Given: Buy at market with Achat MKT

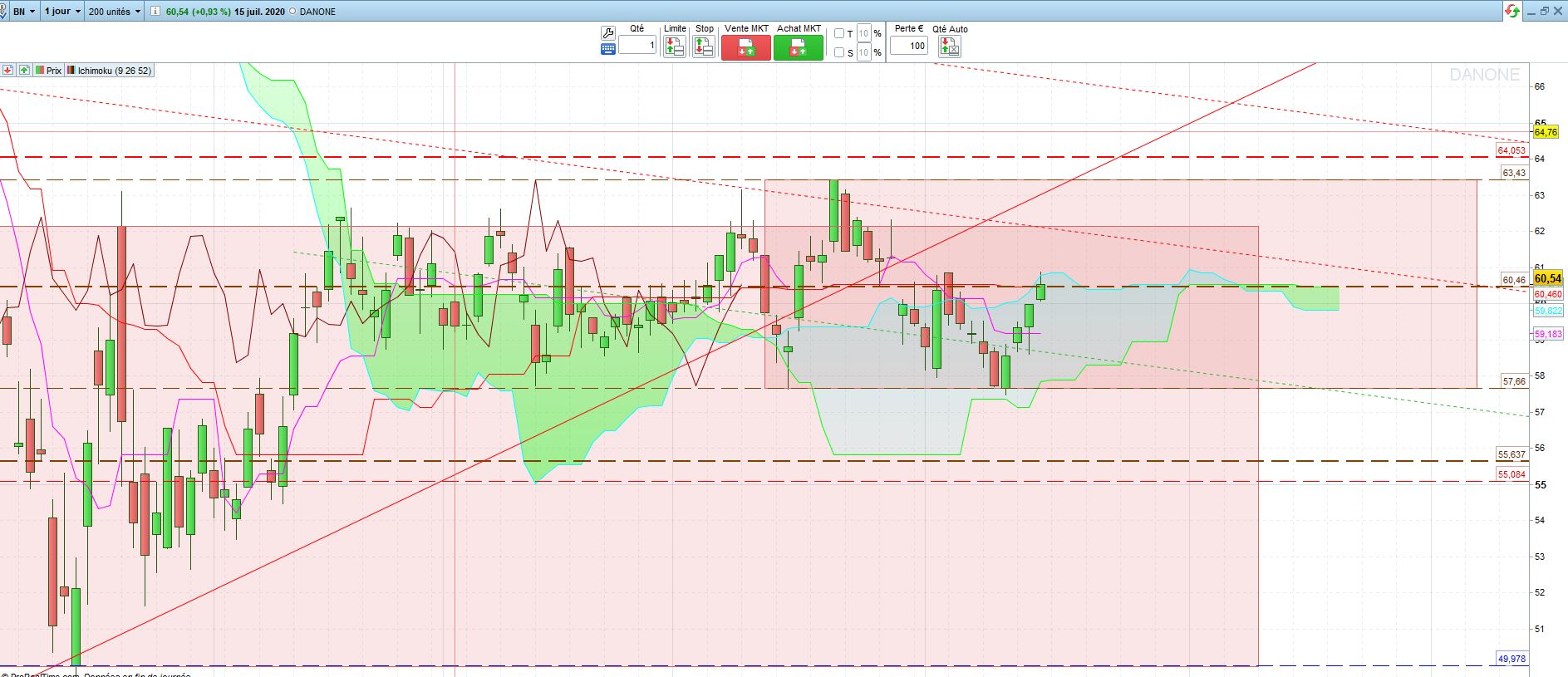Looking at the screenshot, I should point(799,48).
